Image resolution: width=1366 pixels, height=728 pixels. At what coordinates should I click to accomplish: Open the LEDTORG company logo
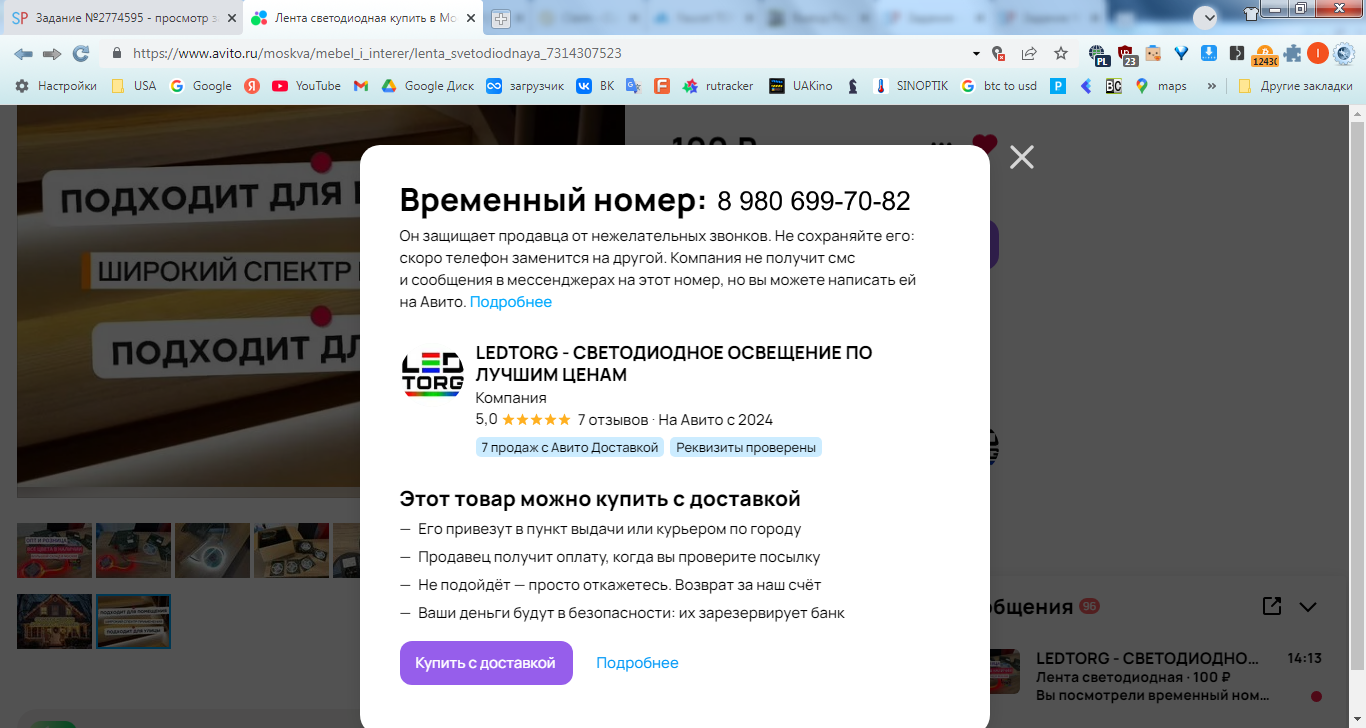point(432,374)
